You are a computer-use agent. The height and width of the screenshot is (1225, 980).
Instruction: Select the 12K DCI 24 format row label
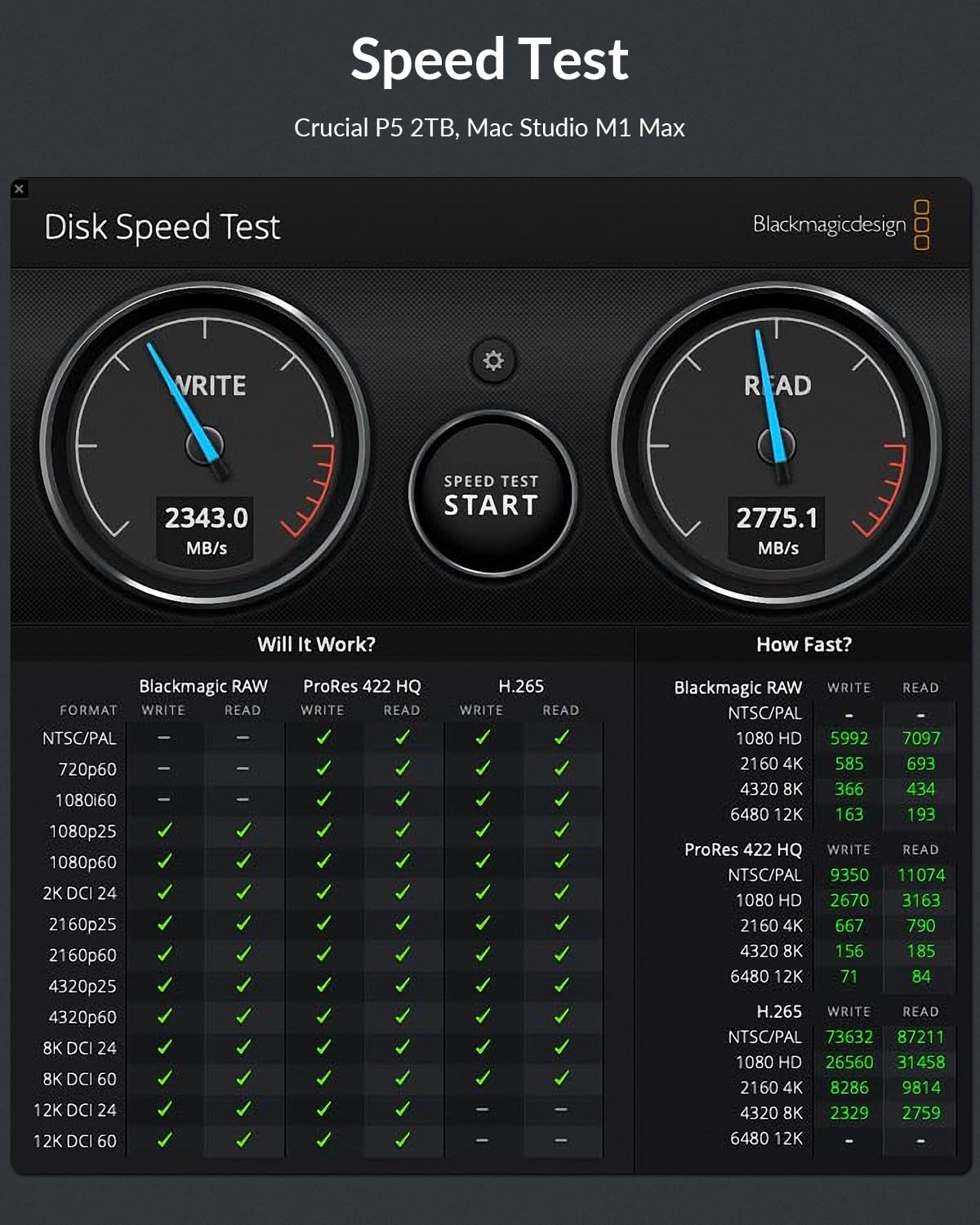click(x=75, y=1110)
